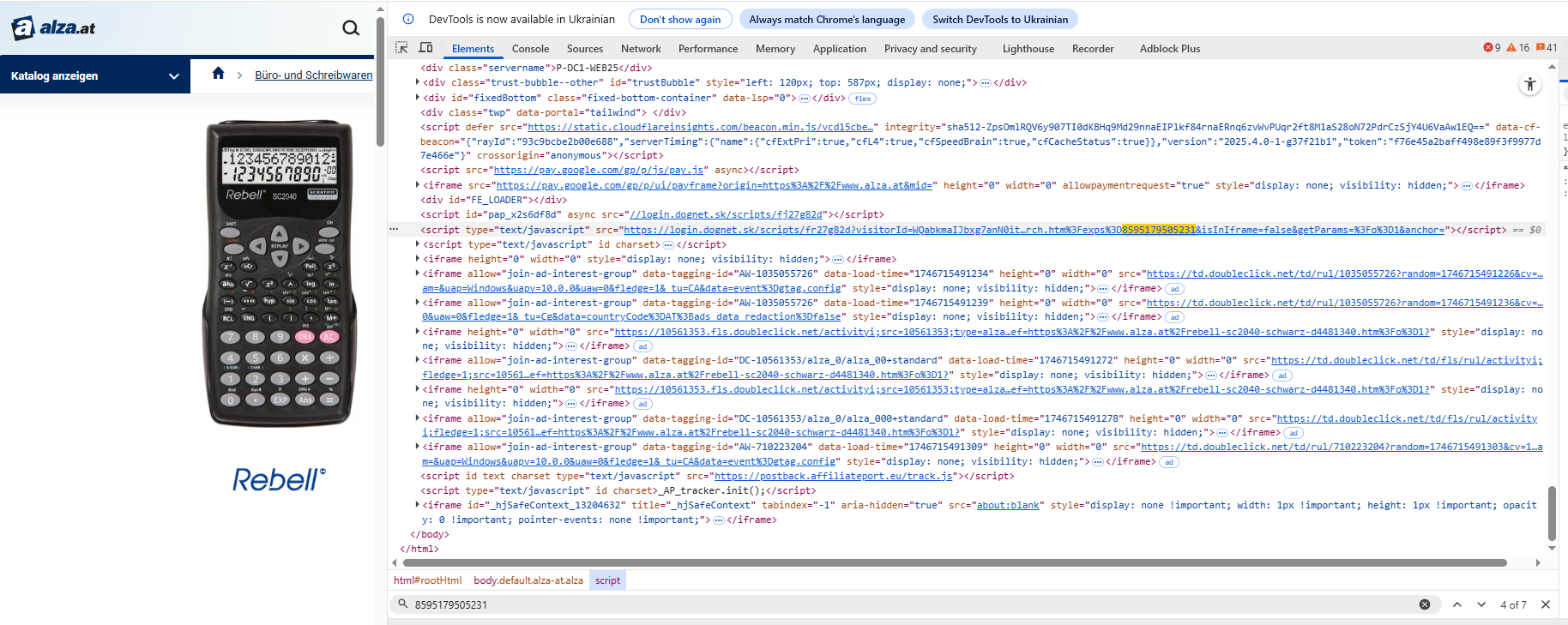Select html#rootHtml in breadcrumb bar
Image resolution: width=1568 pixels, height=625 pixels.
[x=428, y=580]
